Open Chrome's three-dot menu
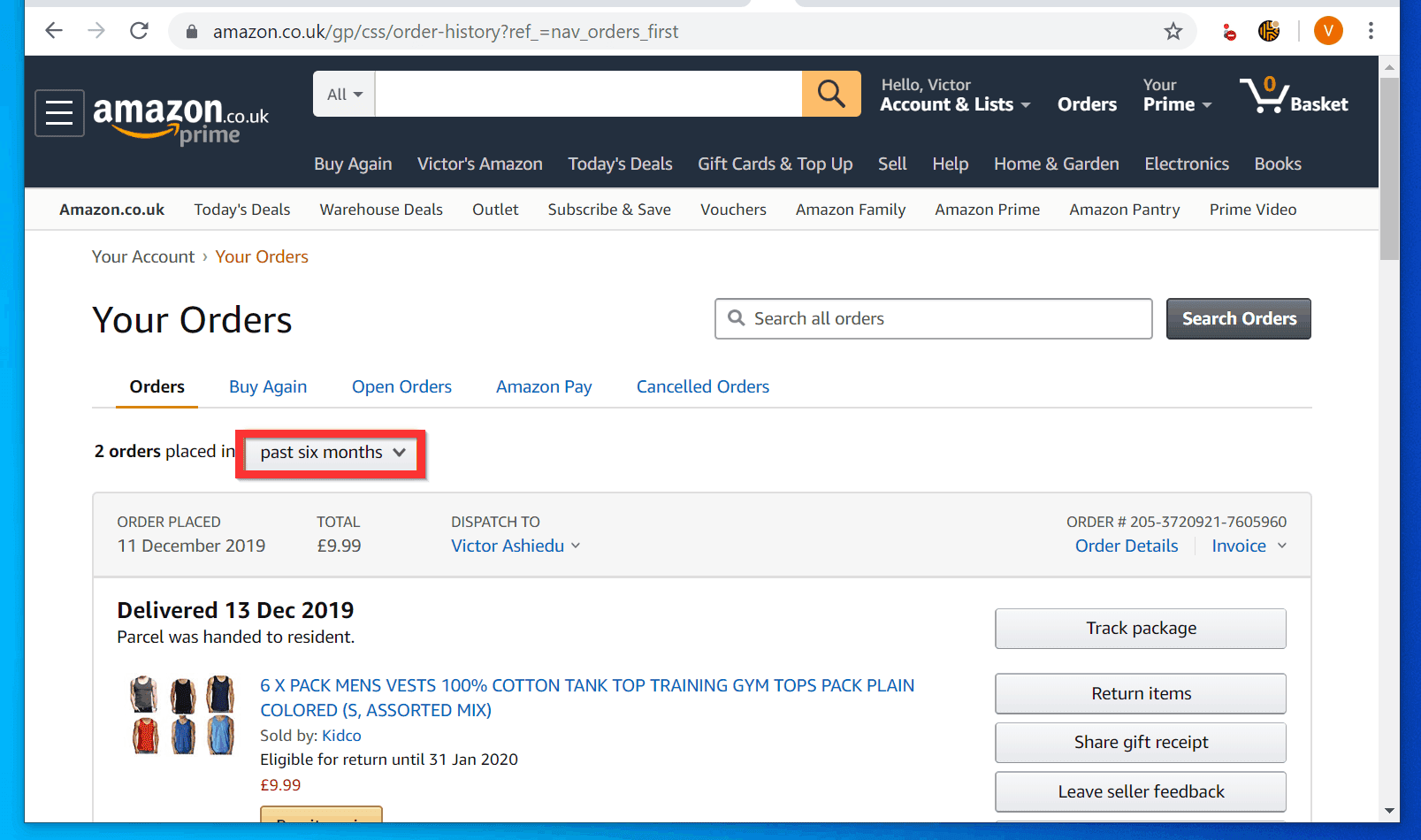Viewport: 1421px width, 840px height. tap(1371, 31)
